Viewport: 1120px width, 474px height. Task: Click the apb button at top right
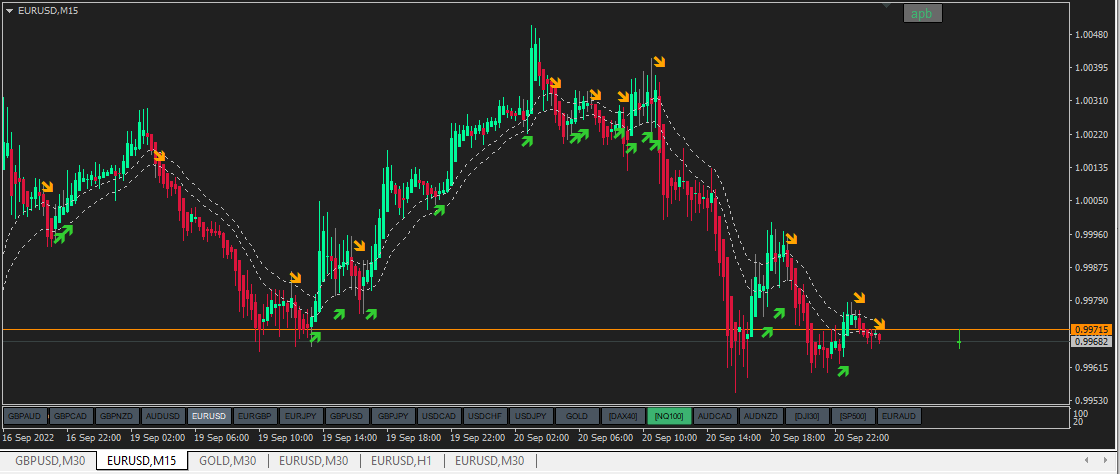[x=922, y=14]
